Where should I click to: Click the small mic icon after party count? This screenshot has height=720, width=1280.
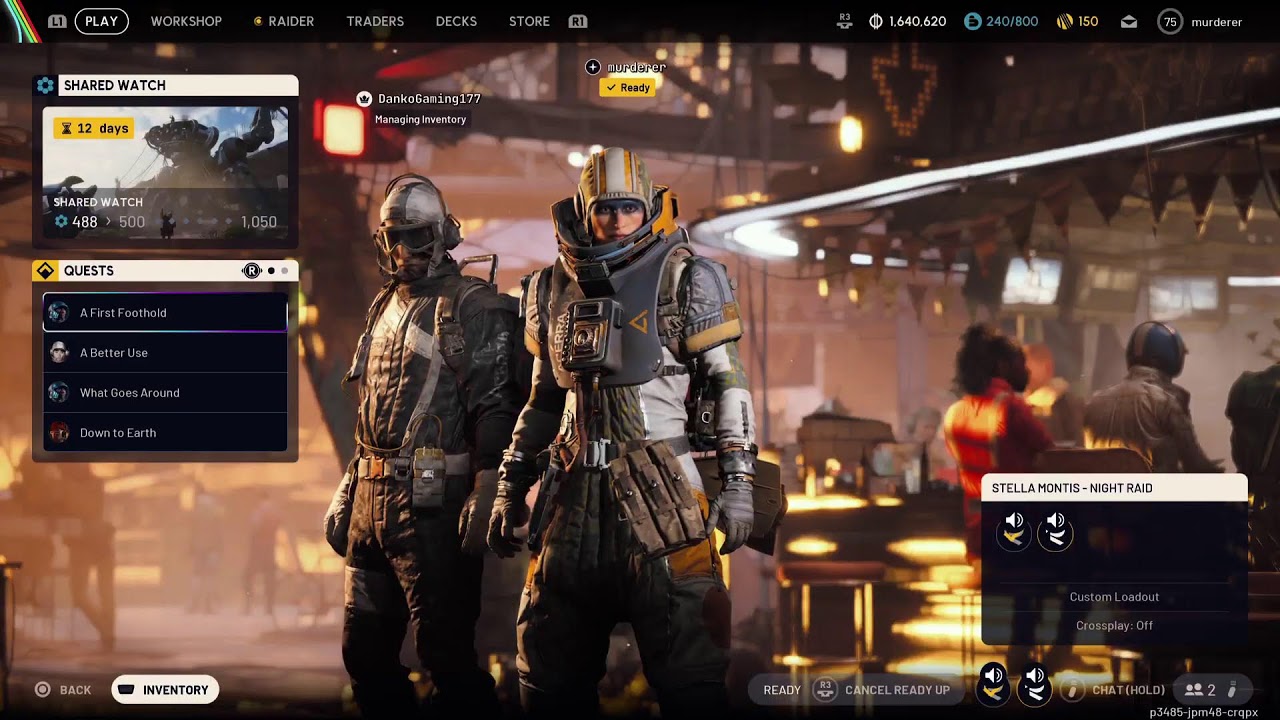click(x=1232, y=689)
